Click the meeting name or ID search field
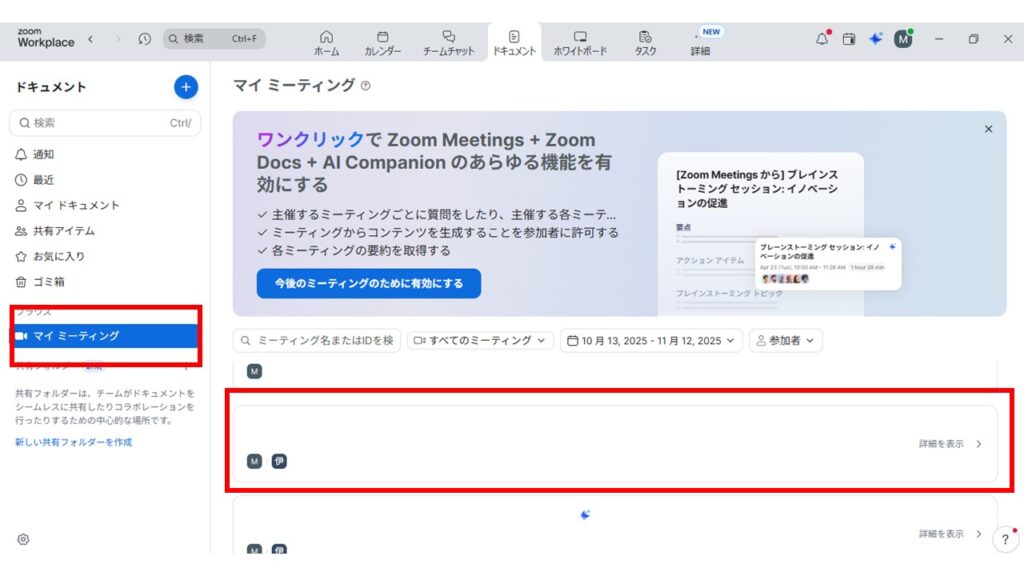The image size is (1024, 576). pos(317,341)
